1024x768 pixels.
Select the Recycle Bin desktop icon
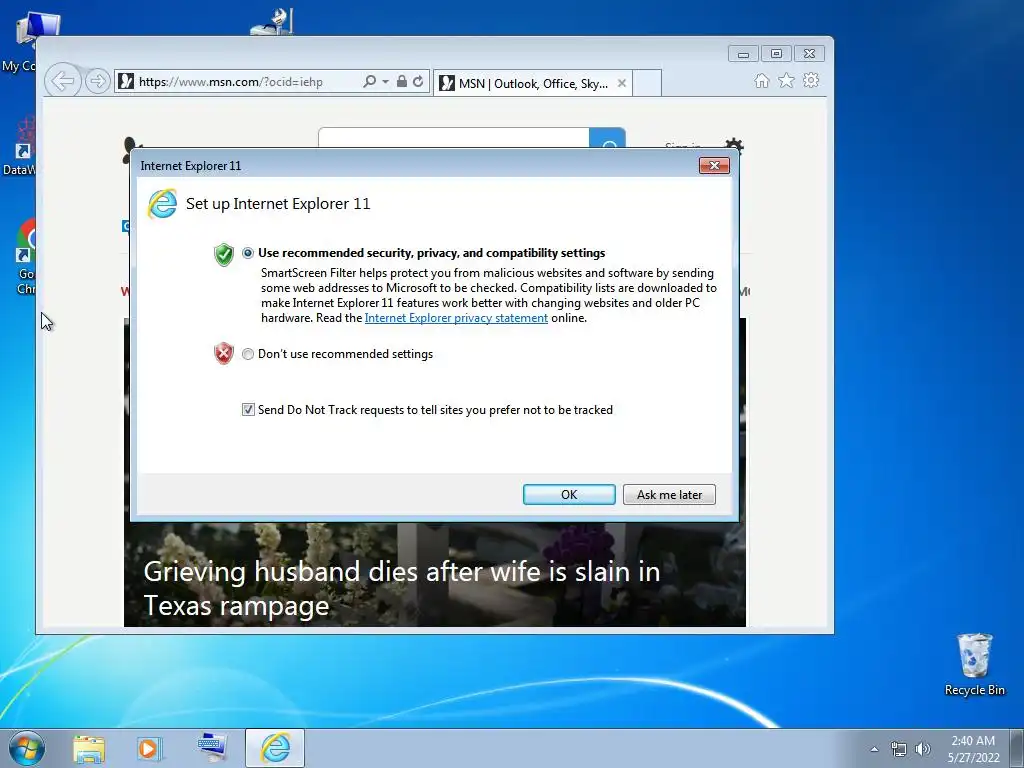click(x=974, y=664)
